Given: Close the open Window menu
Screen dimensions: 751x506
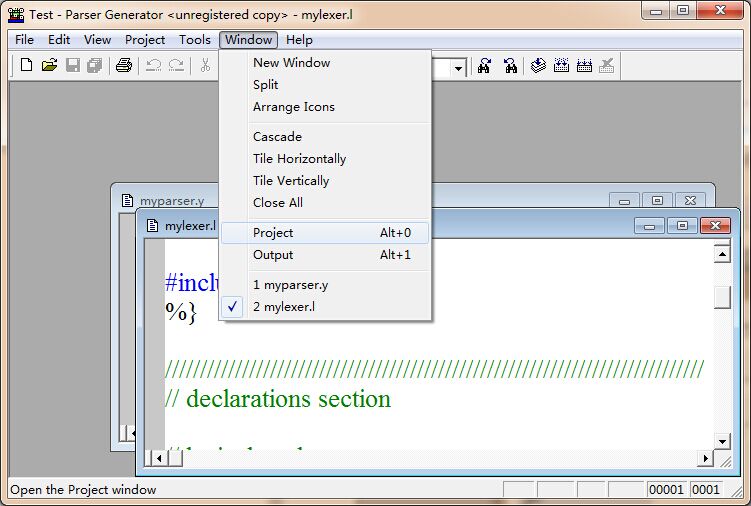Looking at the screenshot, I should [x=249, y=40].
